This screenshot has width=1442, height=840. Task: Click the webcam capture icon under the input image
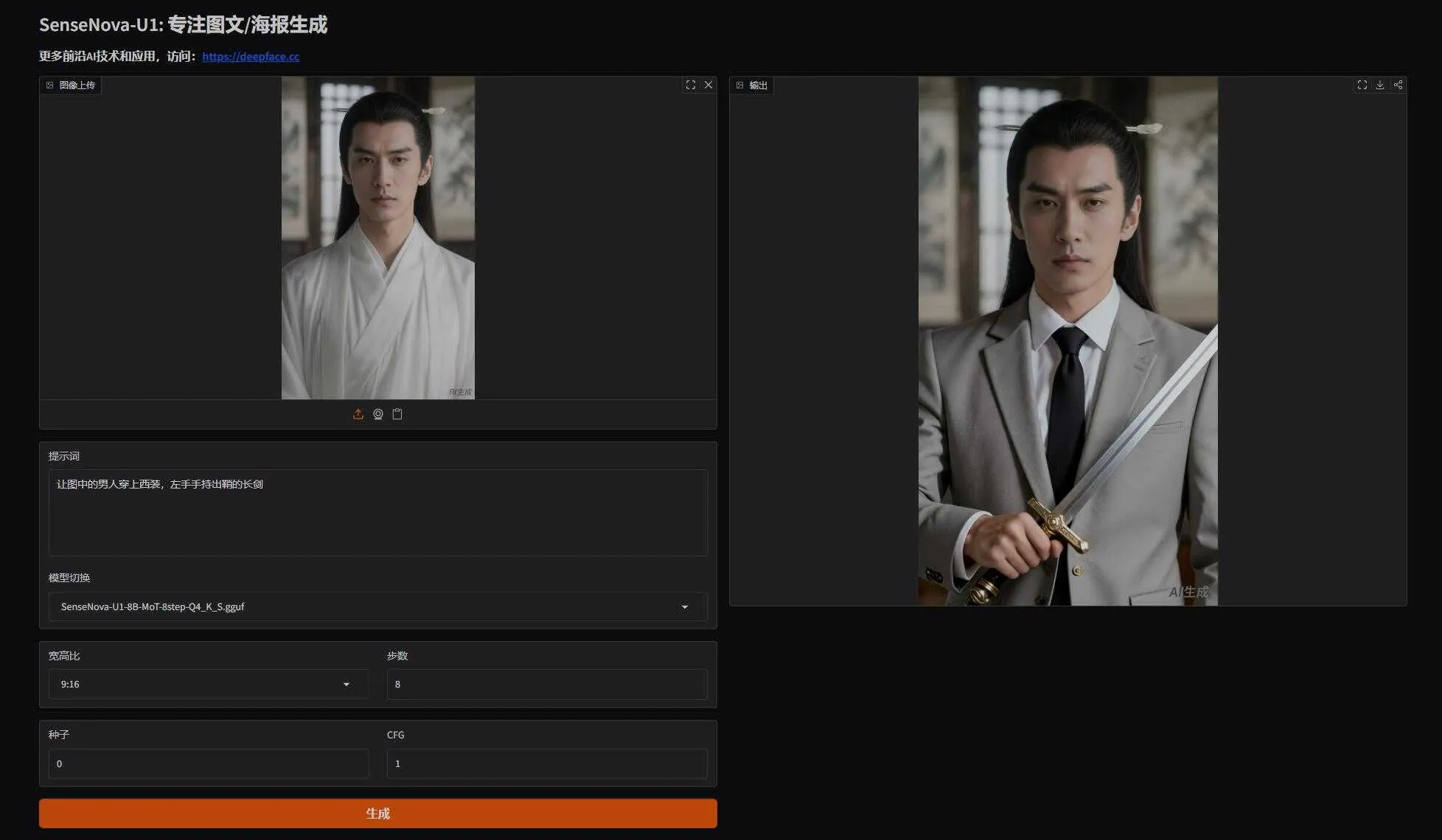(x=378, y=414)
